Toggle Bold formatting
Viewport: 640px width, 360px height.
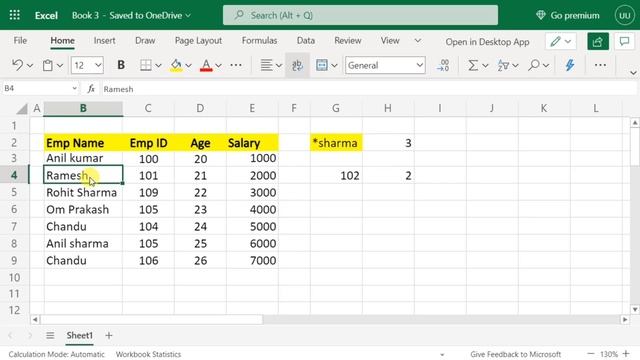click(121, 65)
